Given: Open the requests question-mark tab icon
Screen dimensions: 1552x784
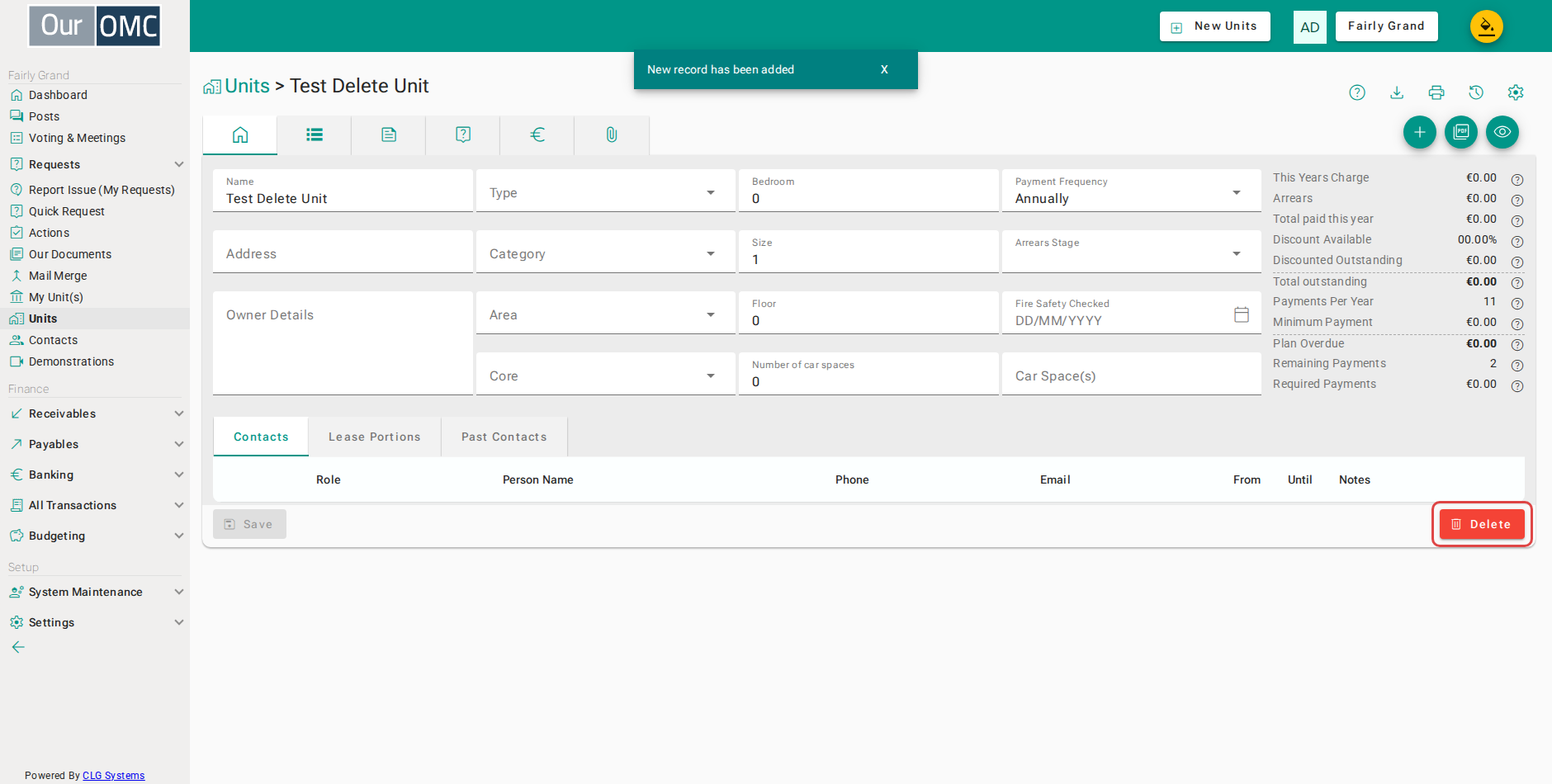Looking at the screenshot, I should 463,135.
